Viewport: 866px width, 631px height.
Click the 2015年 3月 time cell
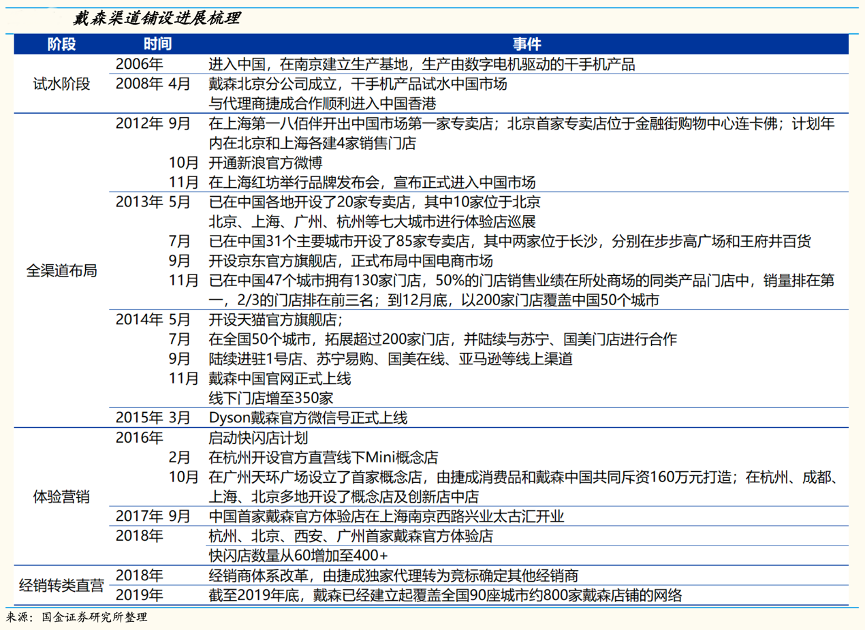[153, 417]
